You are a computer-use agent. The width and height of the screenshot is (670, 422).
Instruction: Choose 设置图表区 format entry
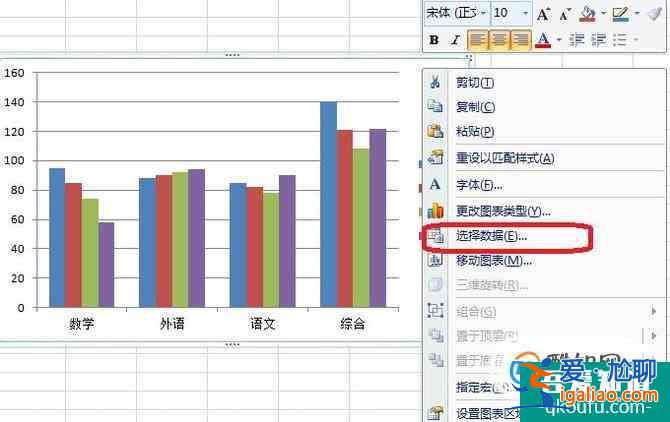click(x=489, y=414)
